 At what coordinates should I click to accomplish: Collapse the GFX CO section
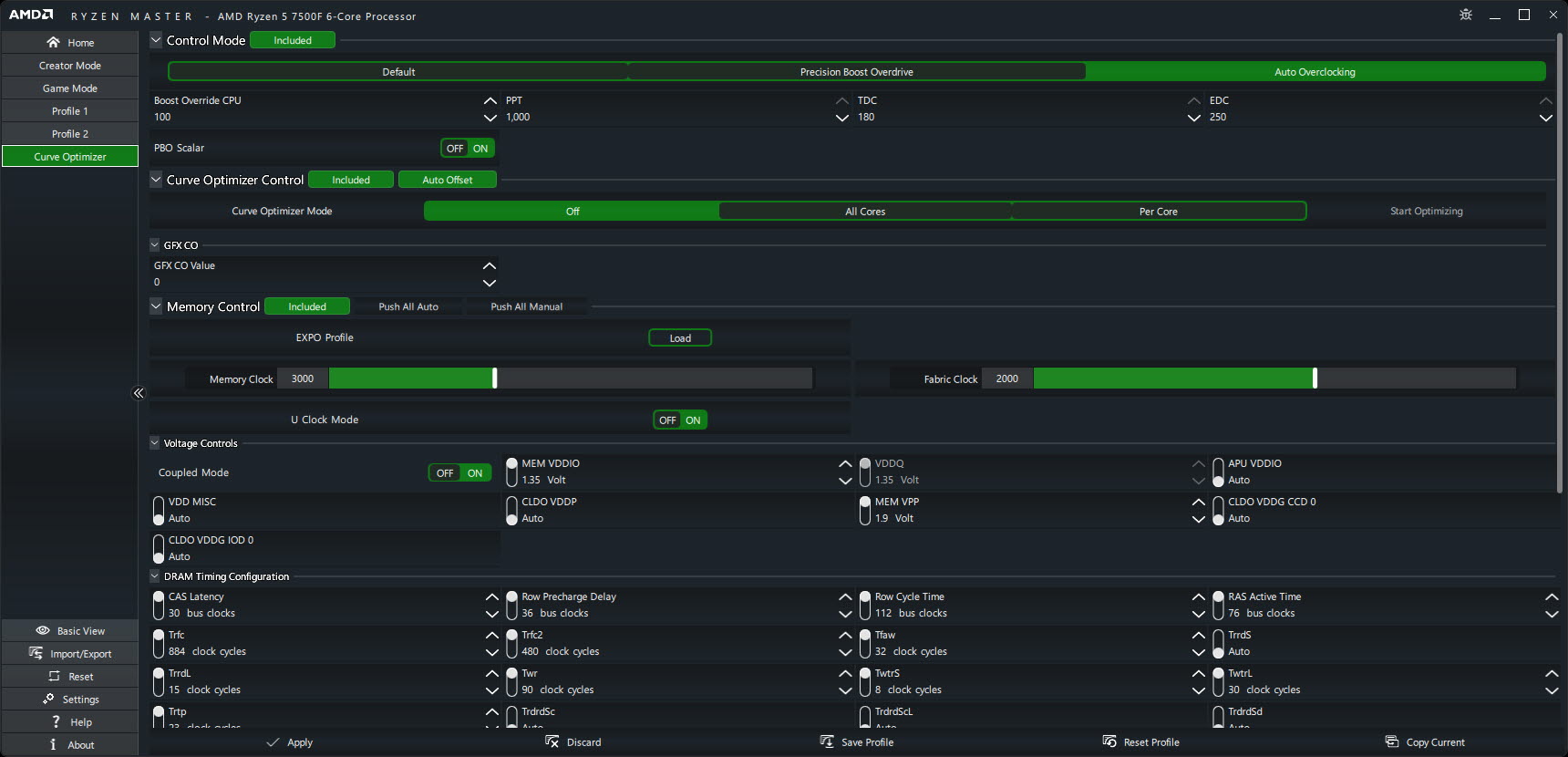point(154,244)
